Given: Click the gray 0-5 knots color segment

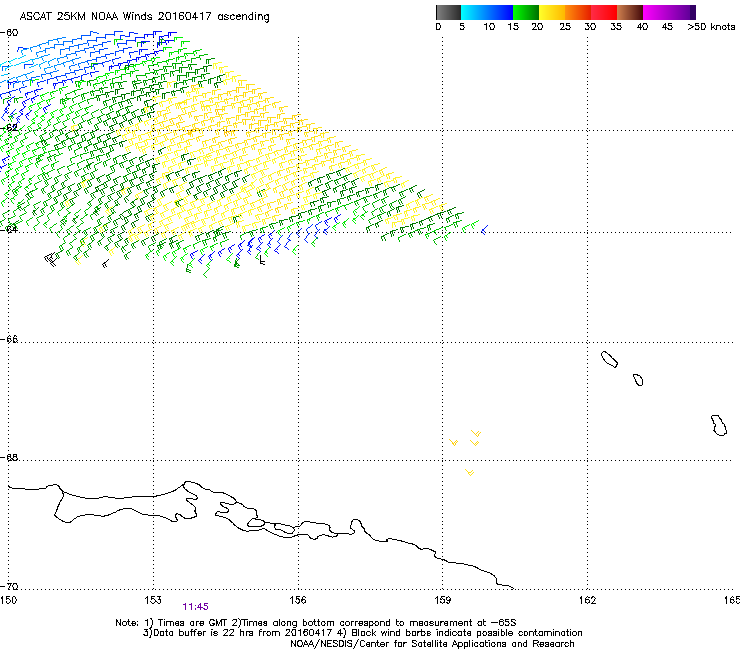Looking at the screenshot, I should coord(448,12).
